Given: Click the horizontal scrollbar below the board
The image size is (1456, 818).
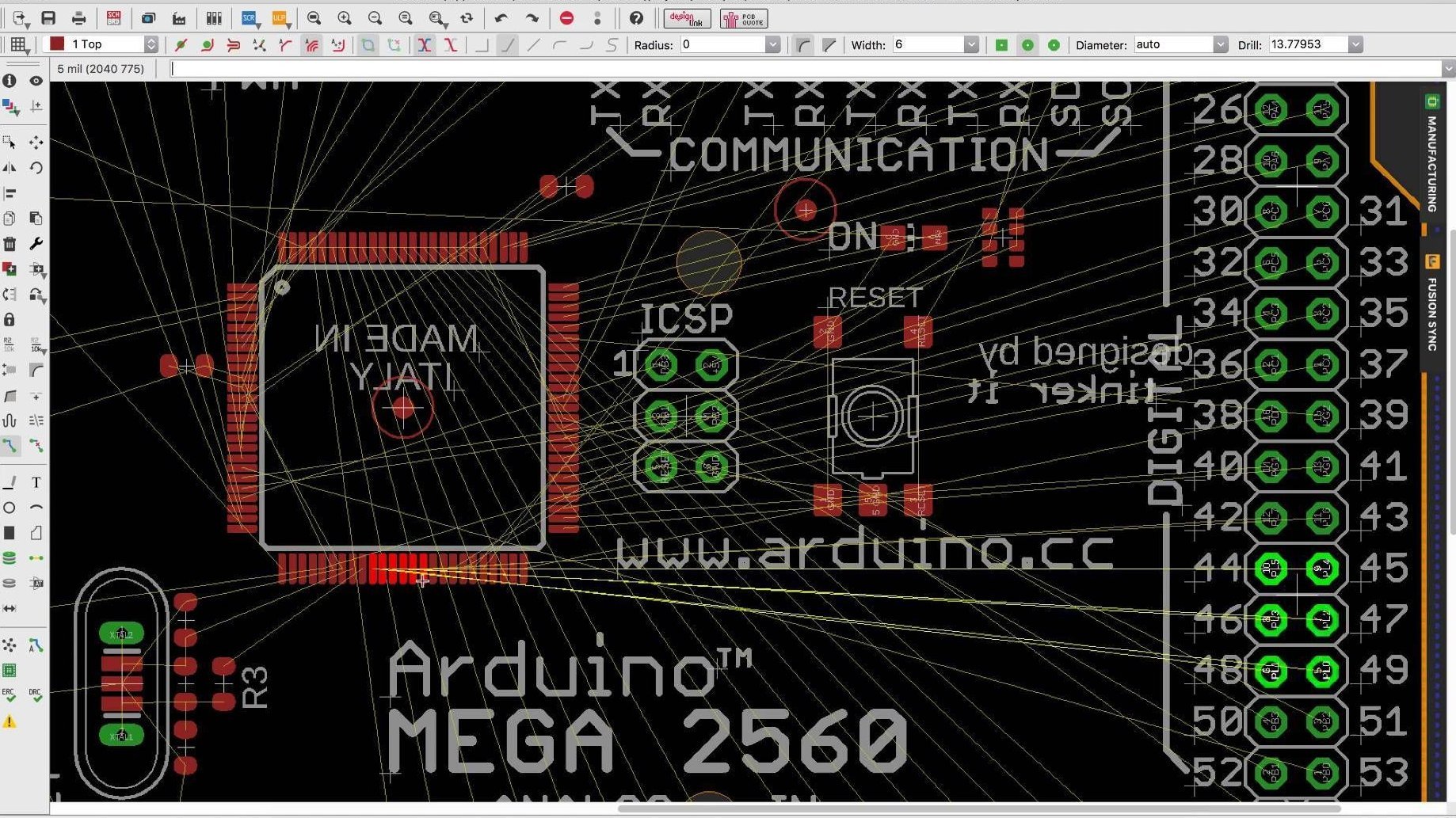Looking at the screenshot, I should (978, 808).
